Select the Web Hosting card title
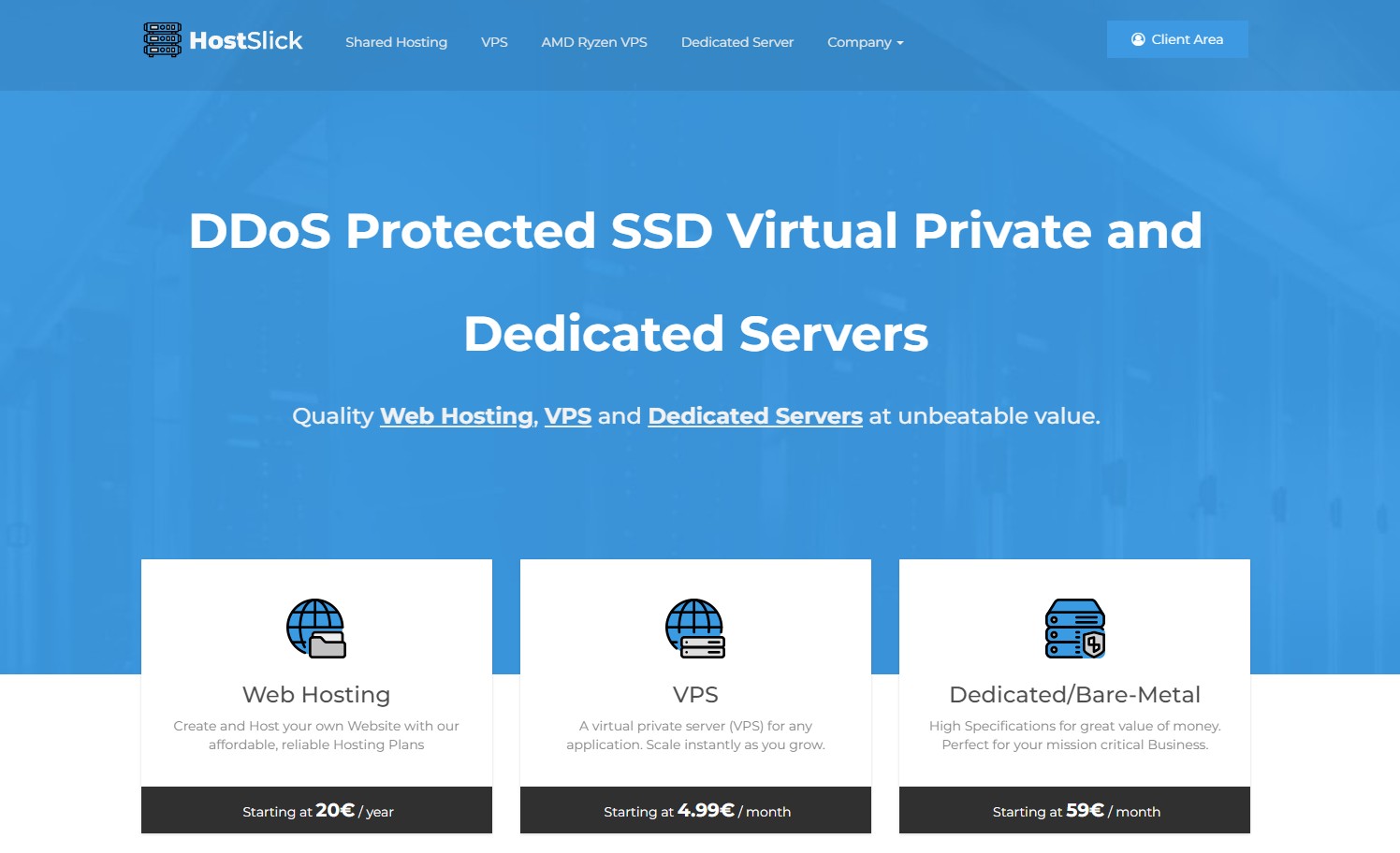The height and width of the screenshot is (853, 1400). pos(316,695)
